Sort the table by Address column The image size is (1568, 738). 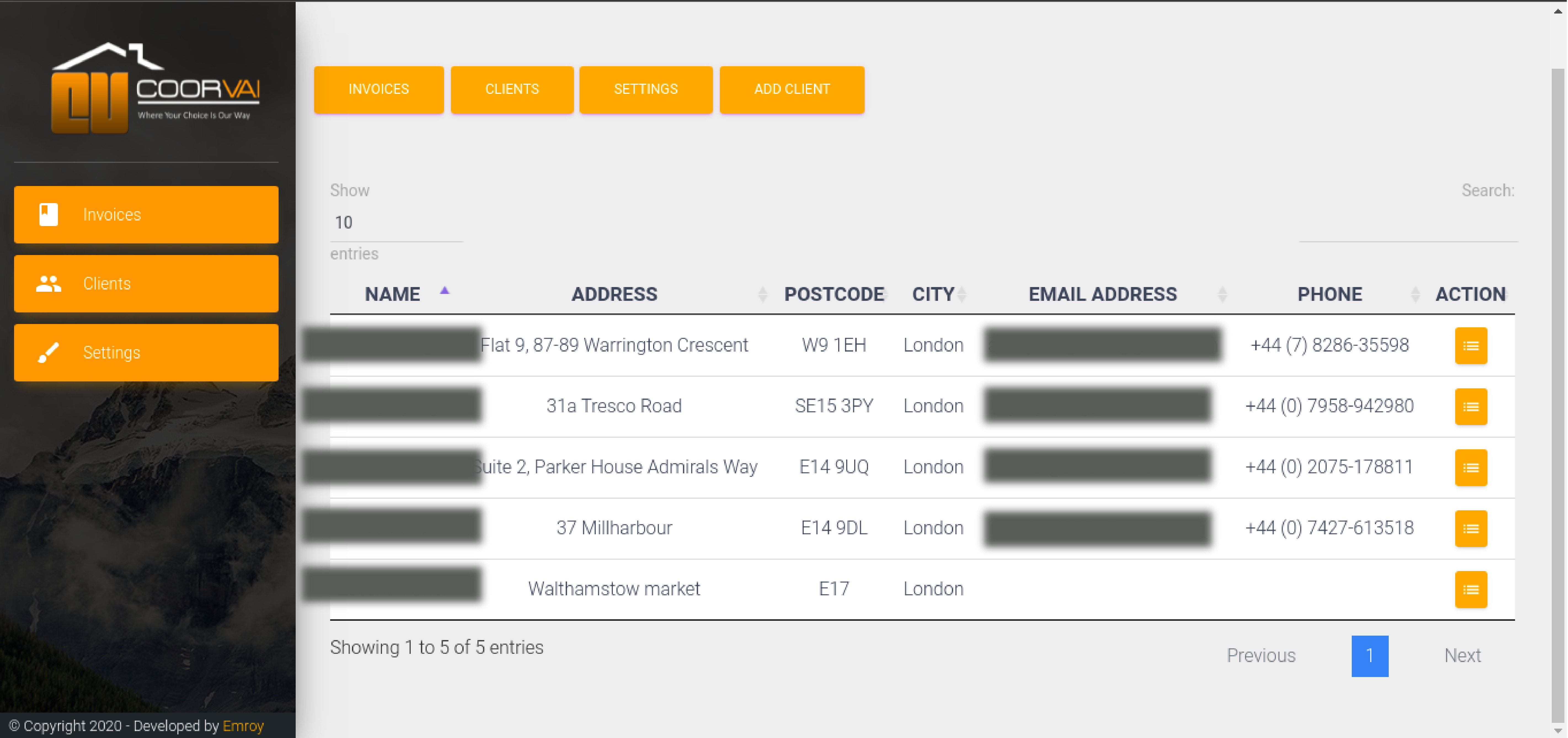point(614,294)
